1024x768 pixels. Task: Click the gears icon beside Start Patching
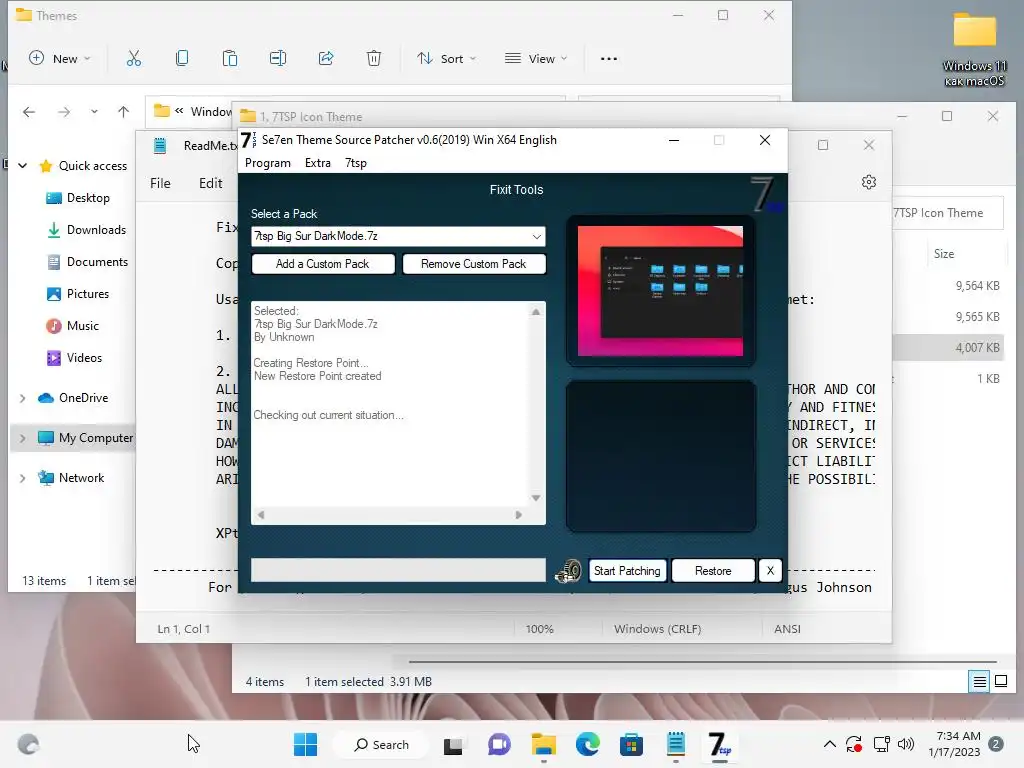(568, 571)
